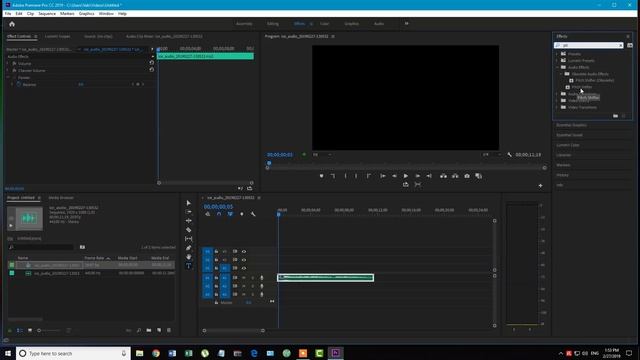Switch to Media Browser tab
The height and width of the screenshot is (360, 640).
coord(61,198)
